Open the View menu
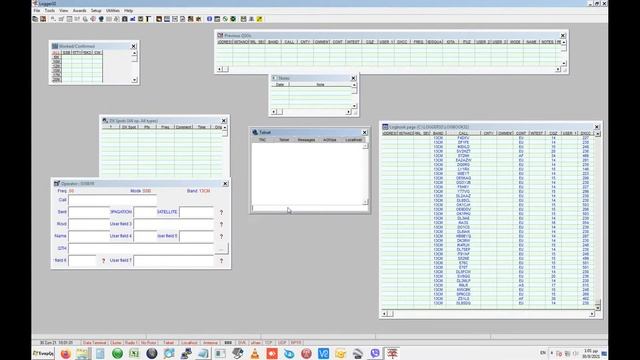 point(64,11)
